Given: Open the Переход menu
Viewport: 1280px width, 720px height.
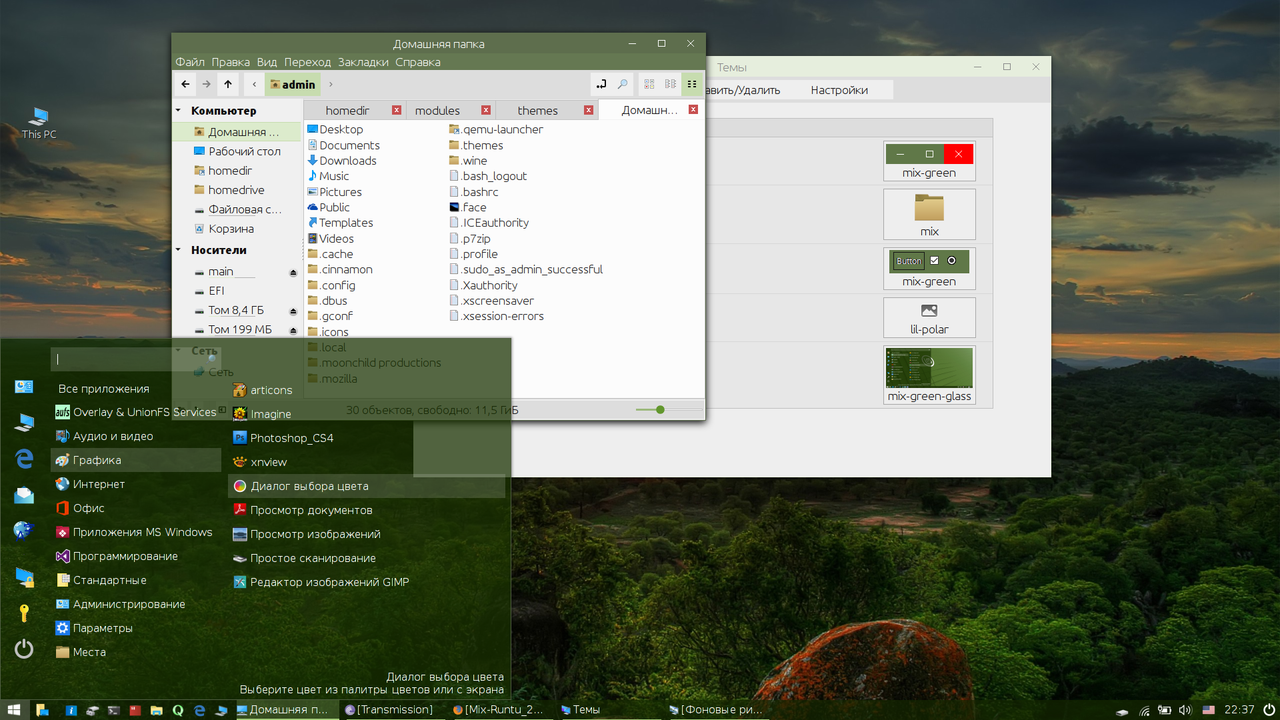Looking at the screenshot, I should (307, 62).
